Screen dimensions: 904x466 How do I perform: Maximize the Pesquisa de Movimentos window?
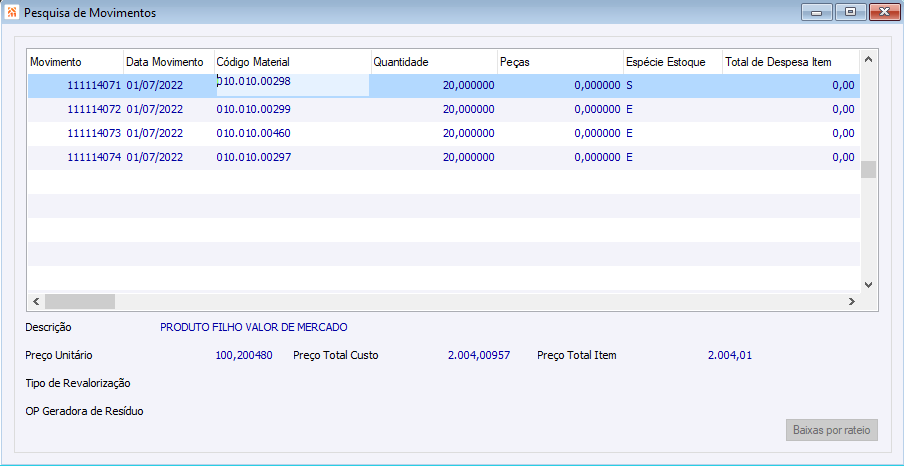coord(851,12)
